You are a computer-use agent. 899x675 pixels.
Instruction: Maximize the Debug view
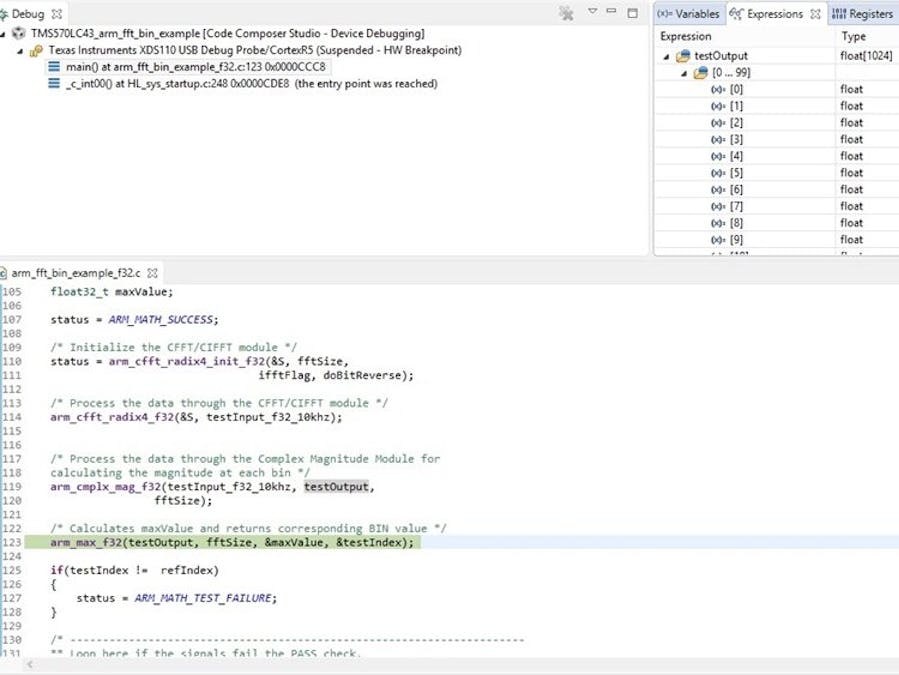coord(631,11)
